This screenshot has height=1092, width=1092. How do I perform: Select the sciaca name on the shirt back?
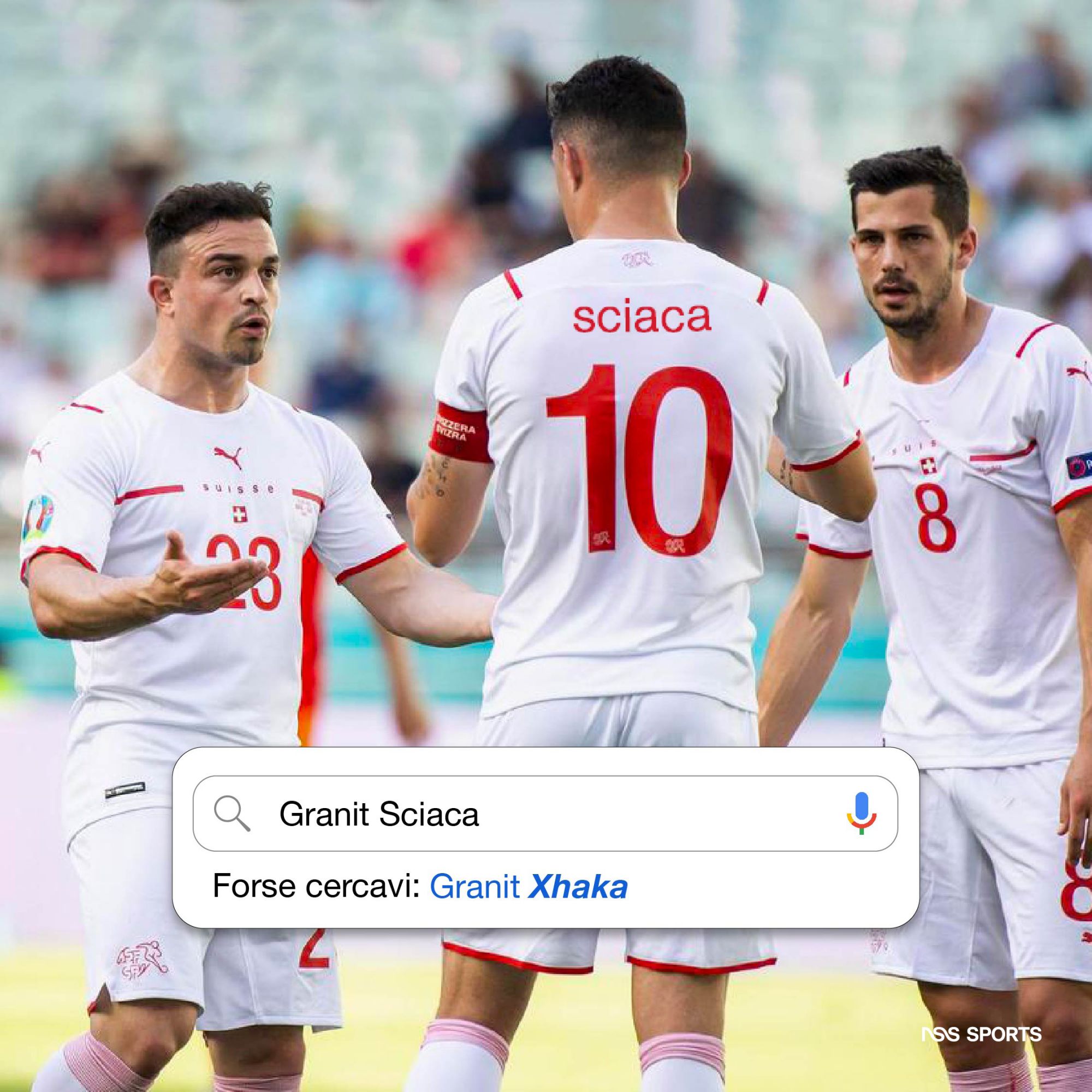coord(642,319)
